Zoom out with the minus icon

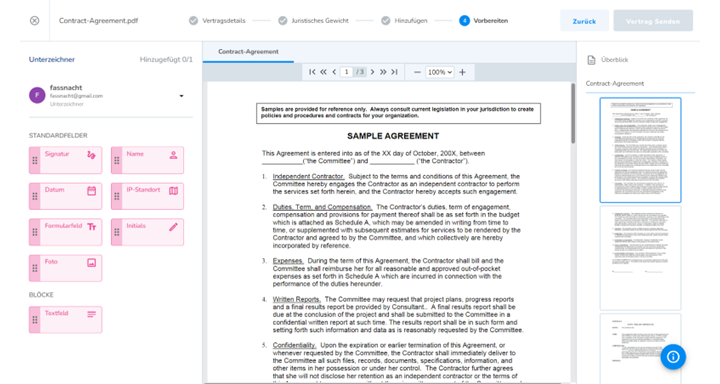tap(417, 72)
